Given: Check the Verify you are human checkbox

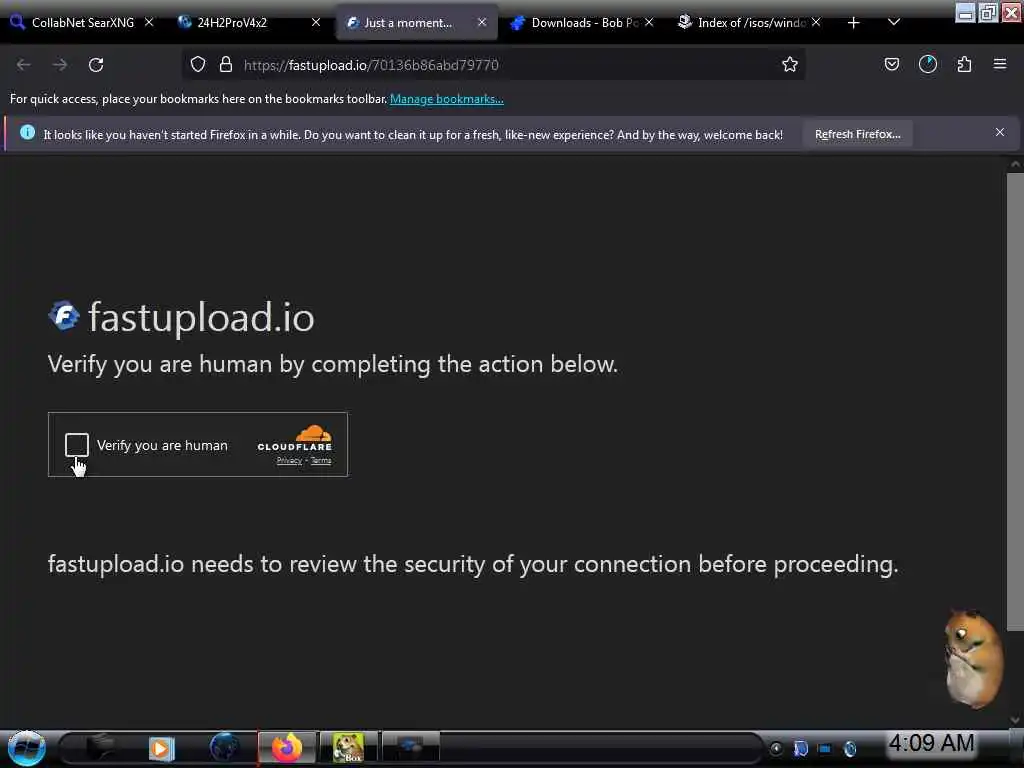Looking at the screenshot, I should (76, 445).
